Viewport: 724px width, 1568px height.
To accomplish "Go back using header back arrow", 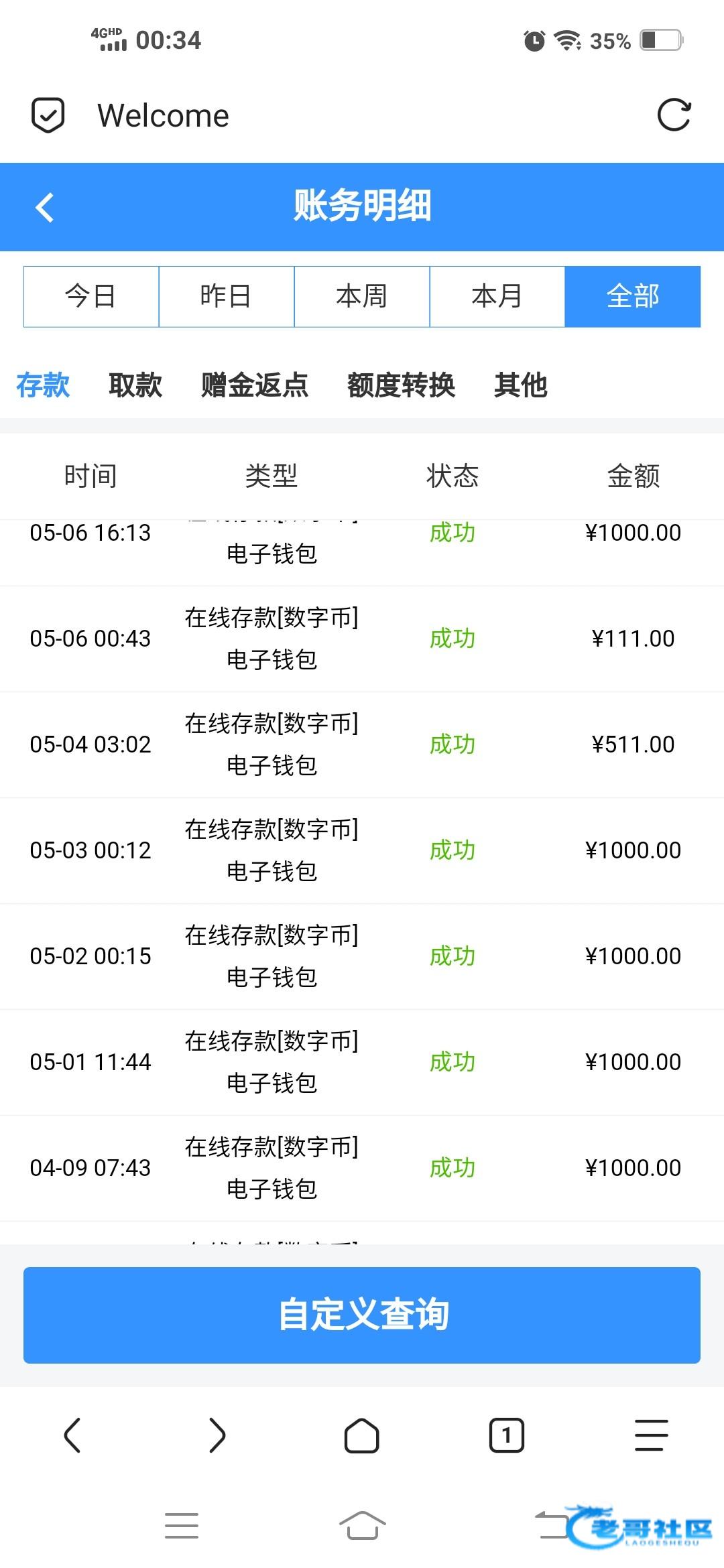I will point(45,207).
